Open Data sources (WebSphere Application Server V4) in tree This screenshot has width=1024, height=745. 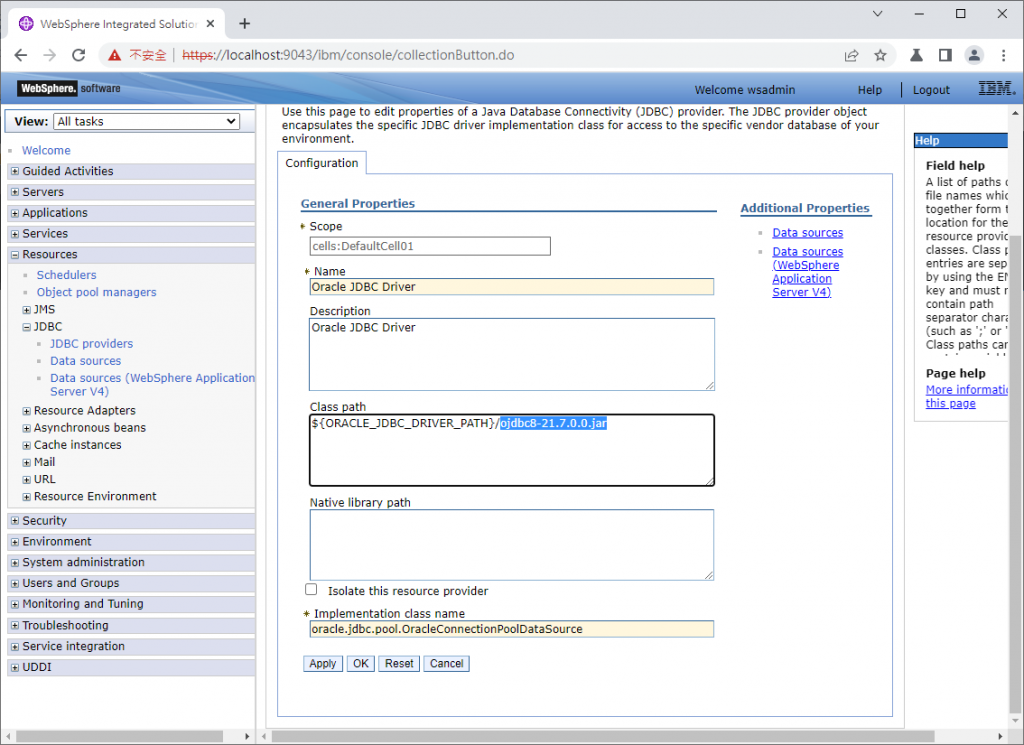click(x=152, y=385)
